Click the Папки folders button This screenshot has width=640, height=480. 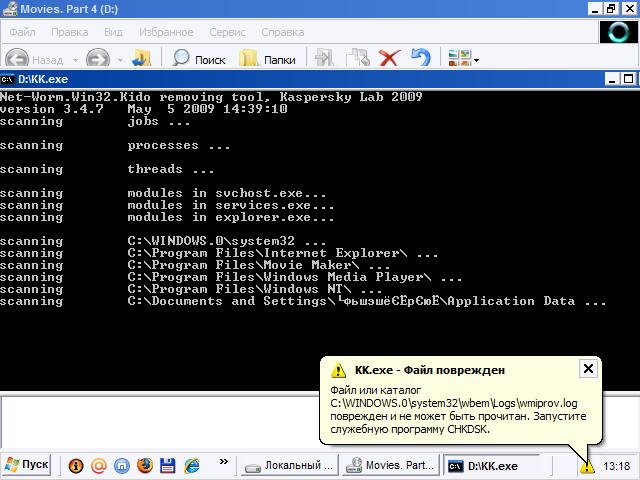tap(268, 60)
